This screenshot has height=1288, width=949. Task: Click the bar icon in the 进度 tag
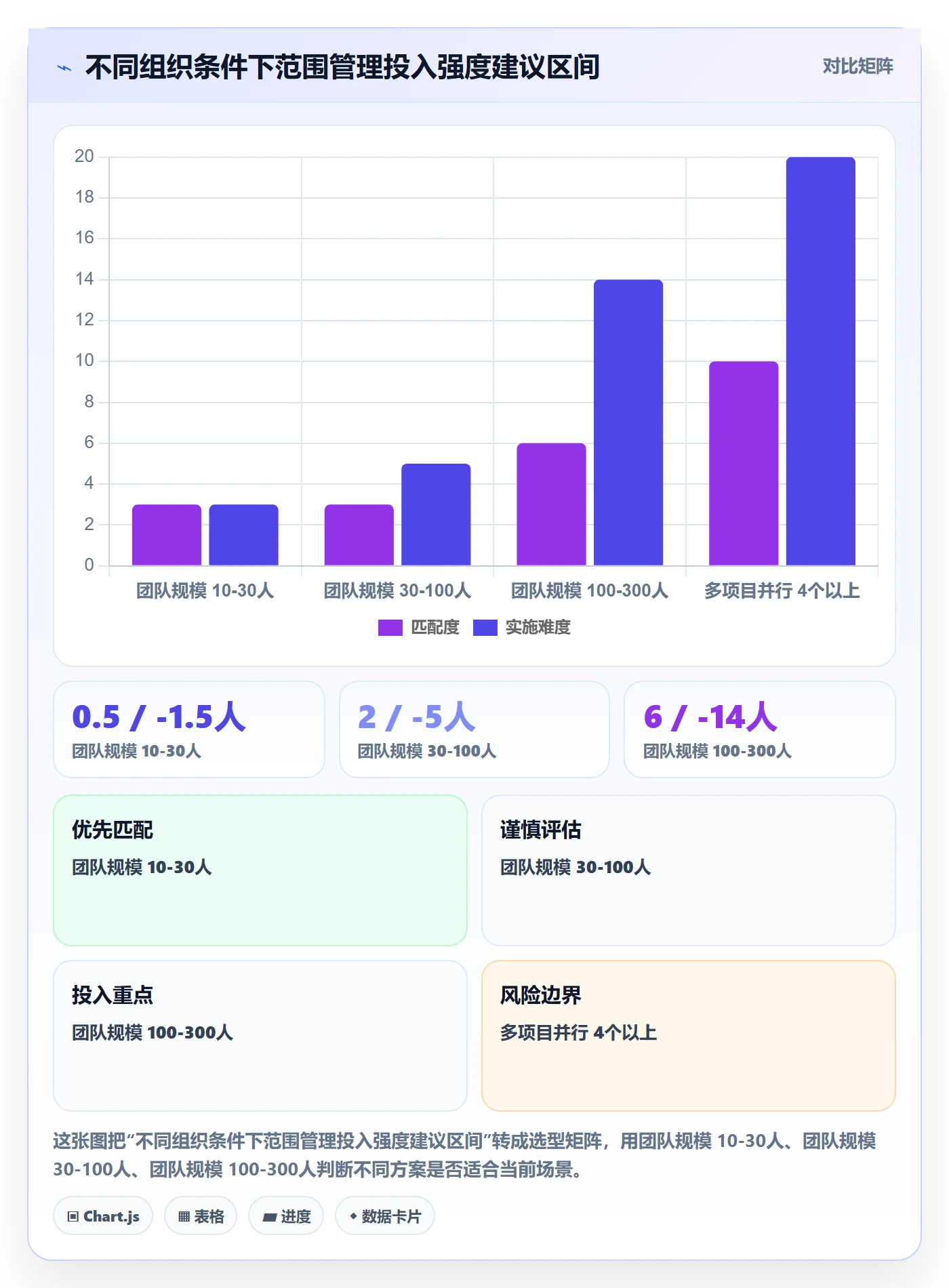click(x=270, y=1217)
